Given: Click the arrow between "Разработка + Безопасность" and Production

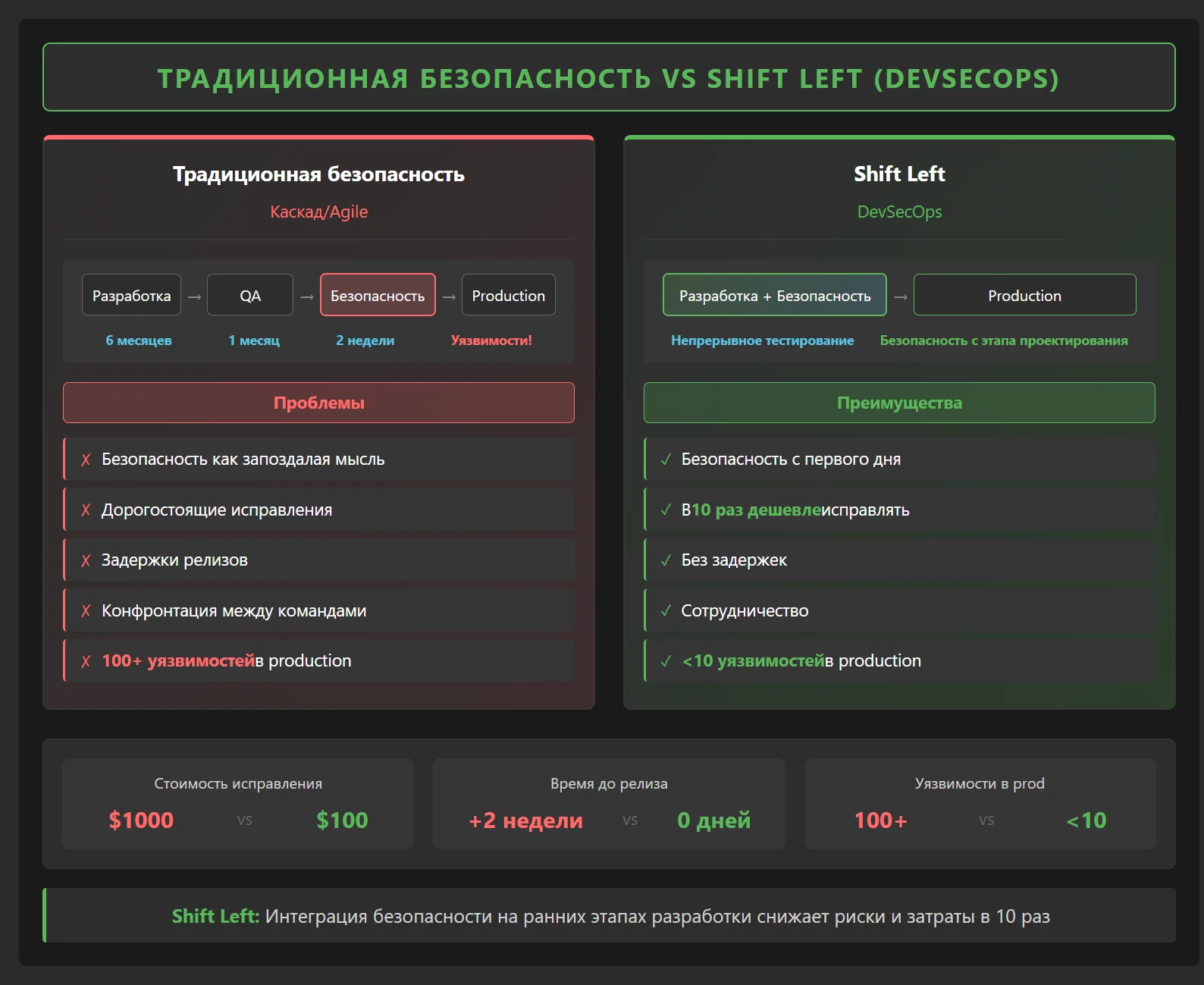Looking at the screenshot, I should pyautogui.click(x=900, y=296).
